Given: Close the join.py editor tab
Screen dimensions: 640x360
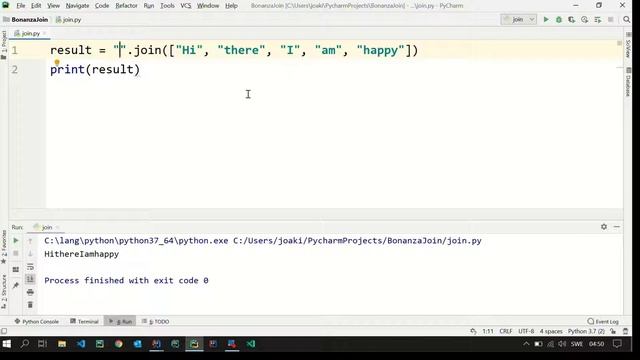Looking at the screenshot, I should click(x=45, y=33).
